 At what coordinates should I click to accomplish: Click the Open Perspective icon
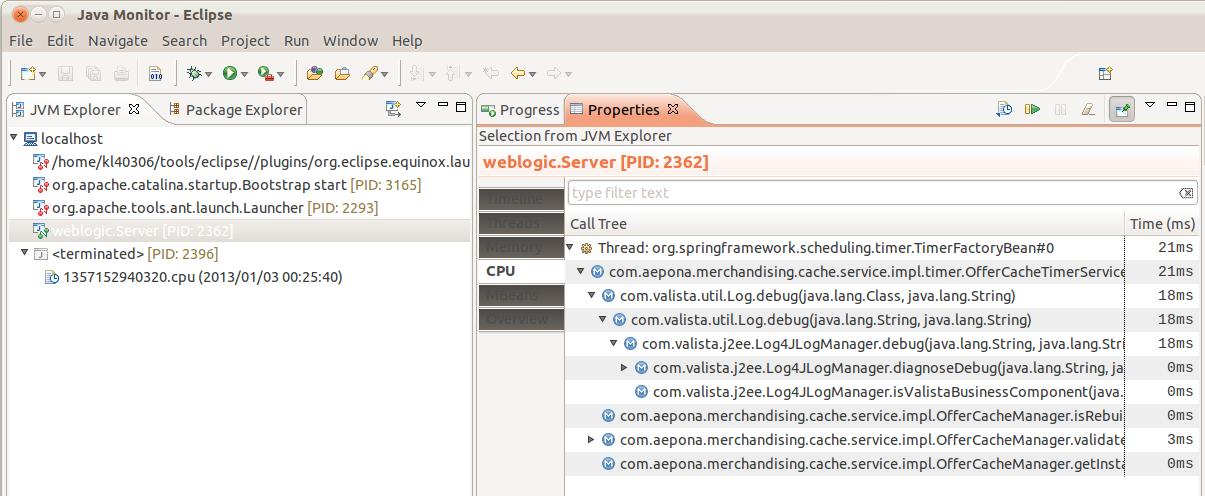pos(1106,73)
